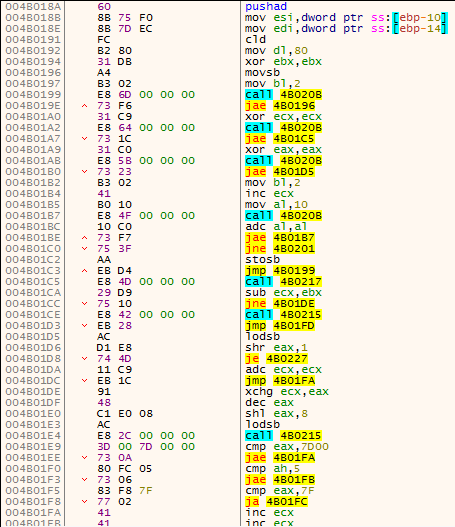
Task: Select xor ebx,ebx instruction
Action: pyautogui.click(x=283, y=62)
